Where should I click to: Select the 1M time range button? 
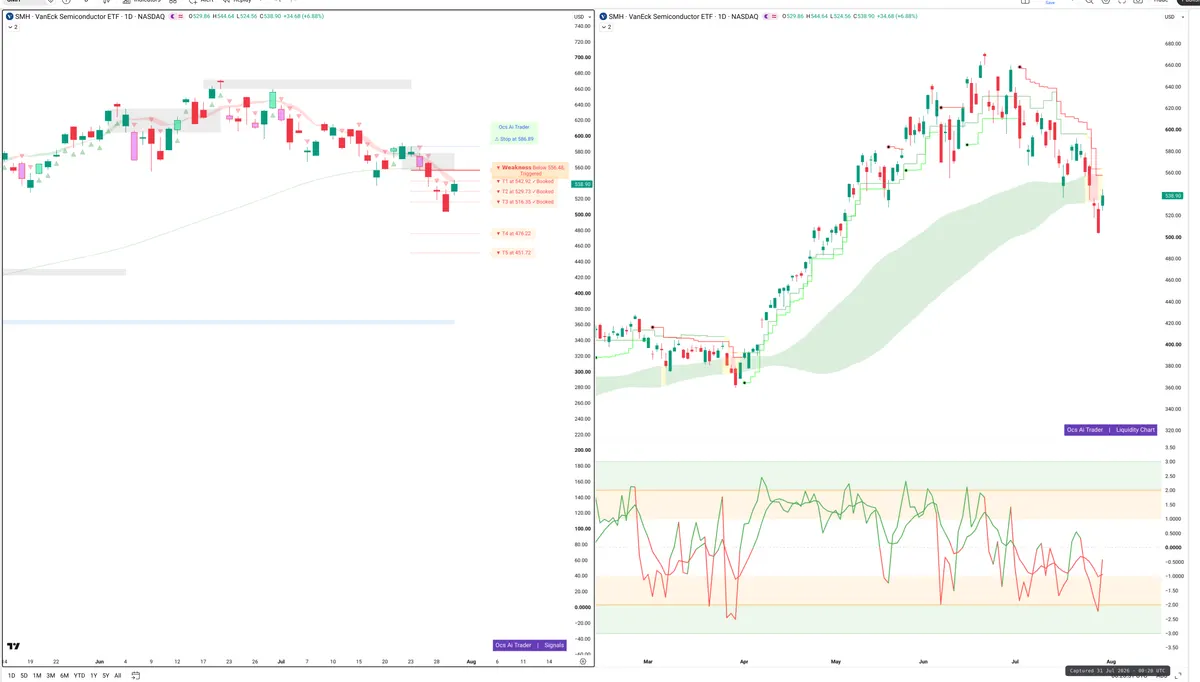click(x=37, y=676)
